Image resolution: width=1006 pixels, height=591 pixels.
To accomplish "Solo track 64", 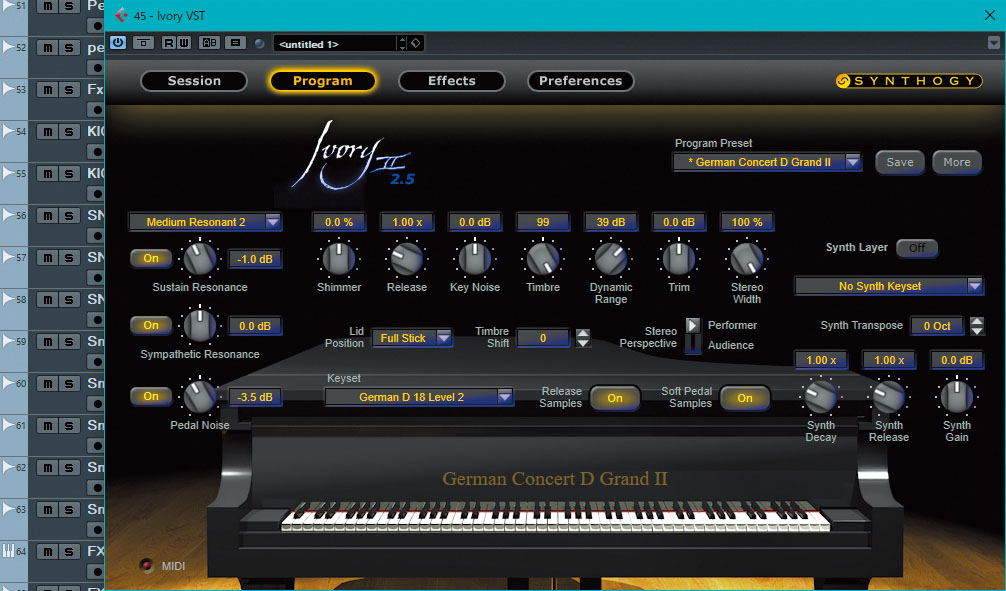I will [x=69, y=552].
